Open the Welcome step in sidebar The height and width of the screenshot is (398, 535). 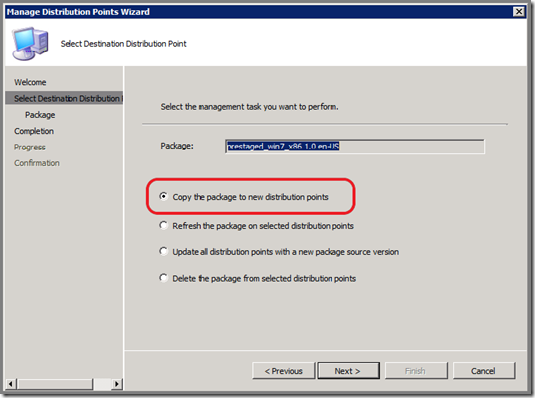(x=30, y=82)
